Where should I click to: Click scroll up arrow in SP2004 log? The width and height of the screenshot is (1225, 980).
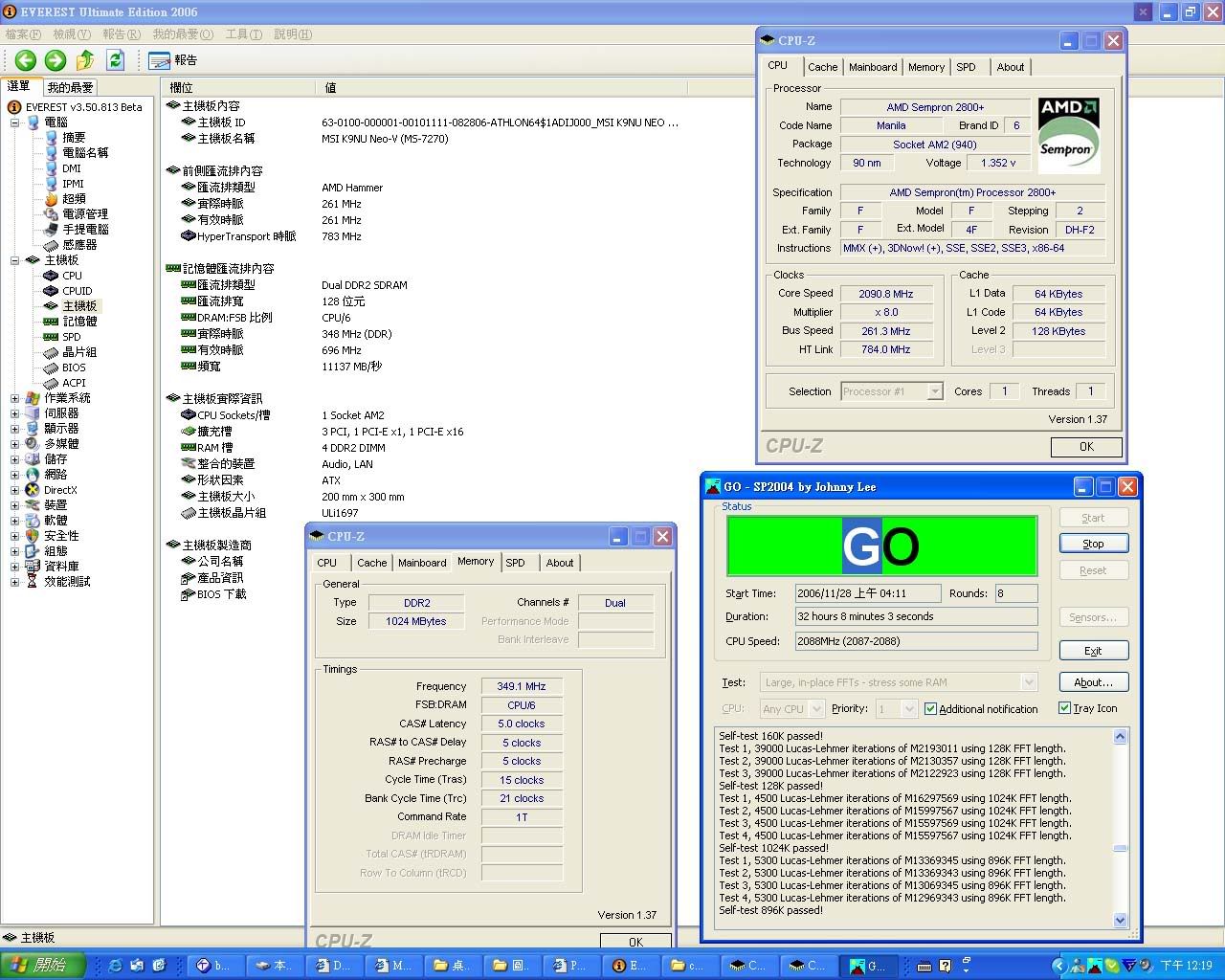[x=1120, y=737]
